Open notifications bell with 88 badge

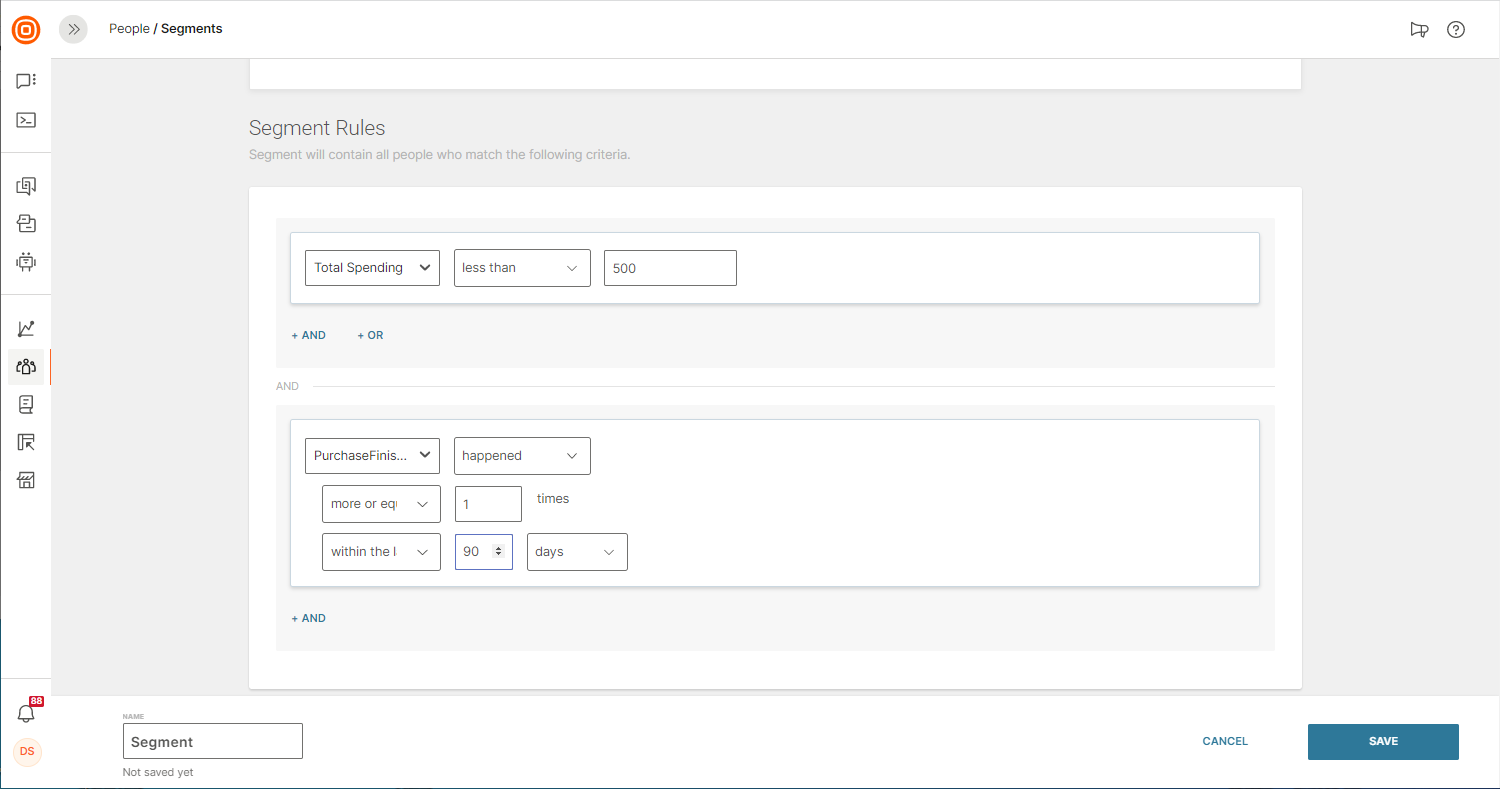(26, 713)
